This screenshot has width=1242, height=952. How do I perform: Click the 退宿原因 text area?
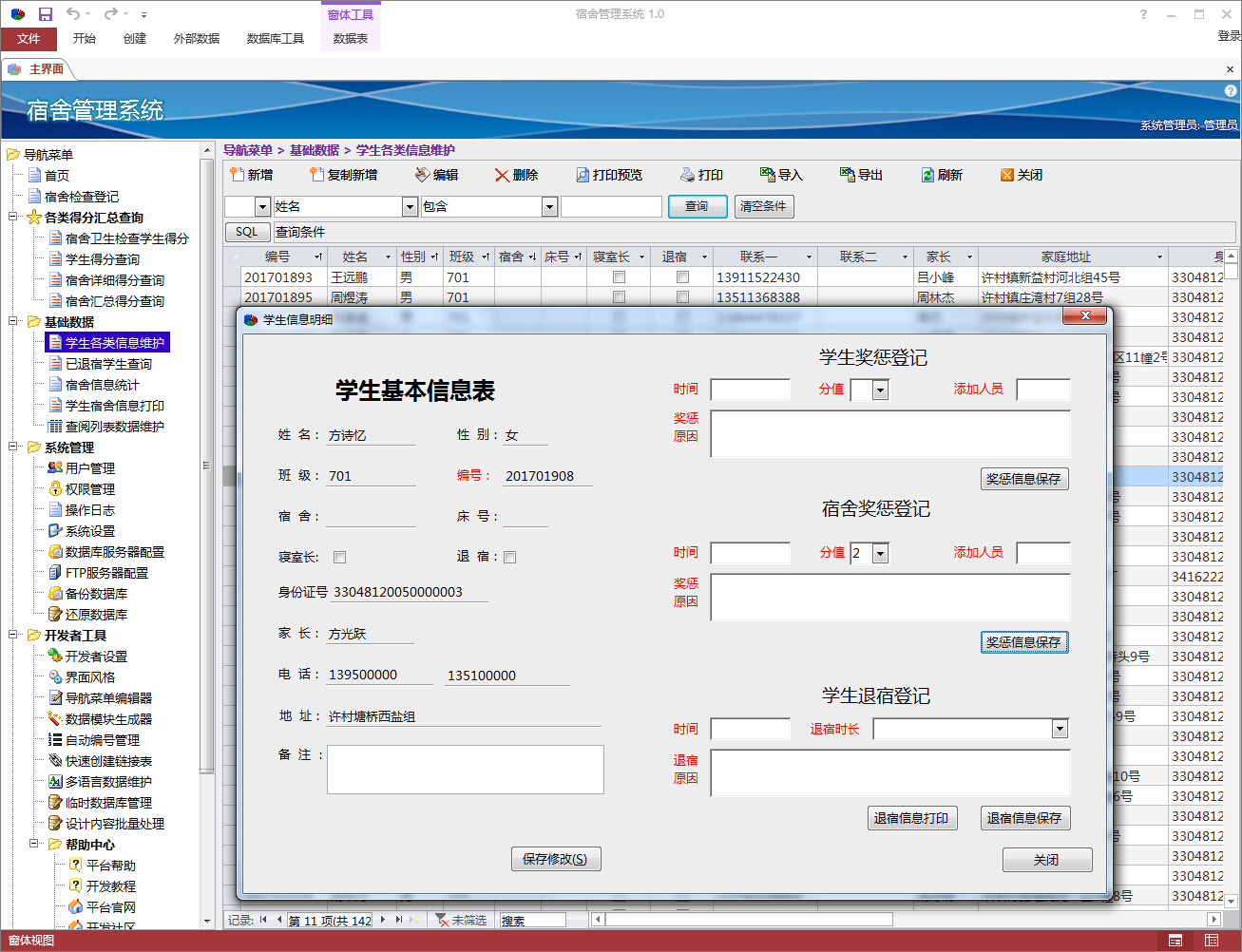click(x=890, y=772)
